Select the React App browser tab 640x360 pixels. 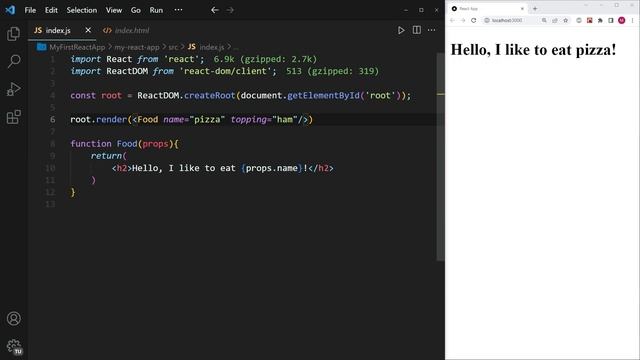click(487, 9)
